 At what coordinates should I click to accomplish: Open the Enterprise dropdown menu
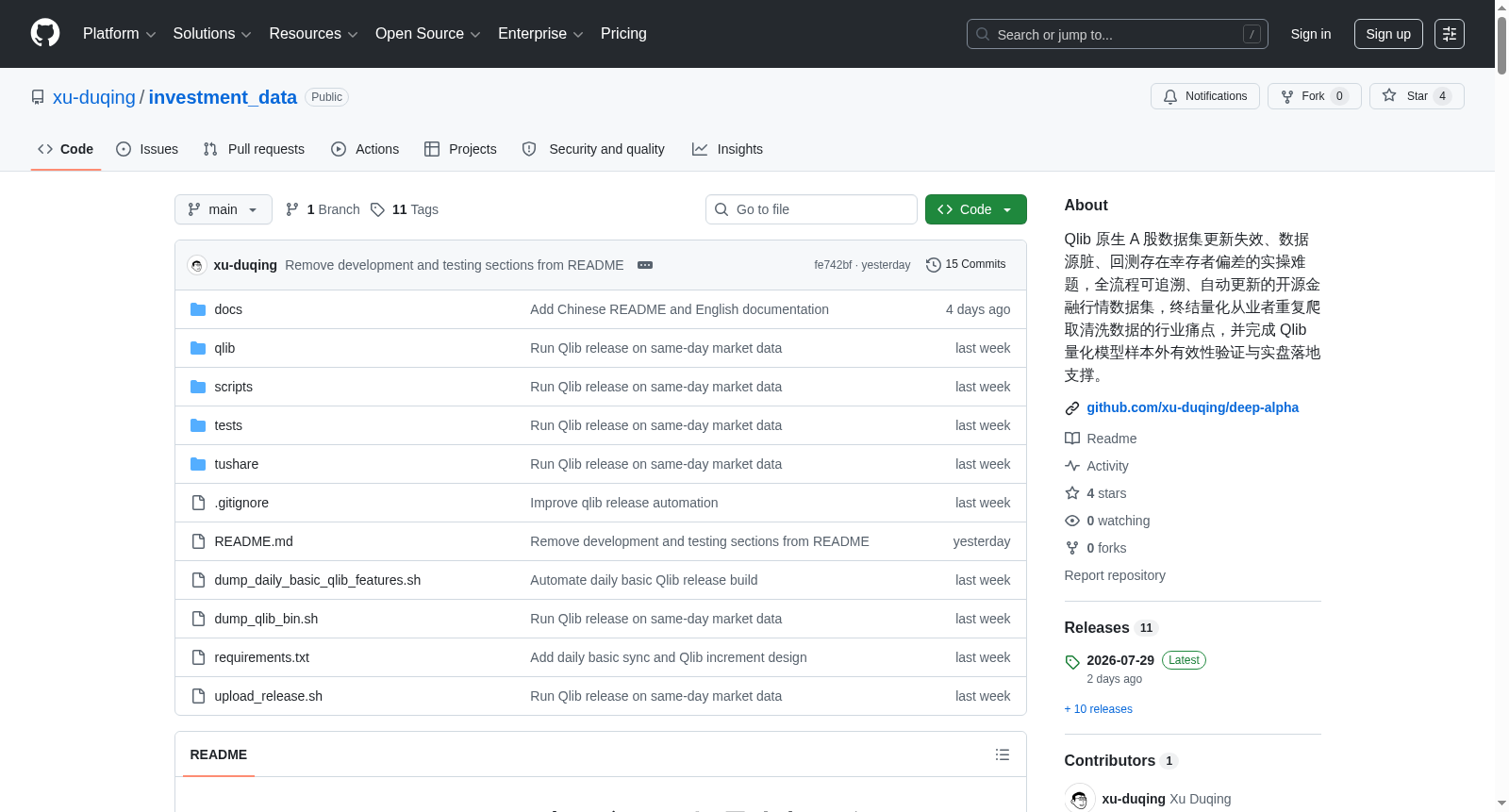point(540,34)
